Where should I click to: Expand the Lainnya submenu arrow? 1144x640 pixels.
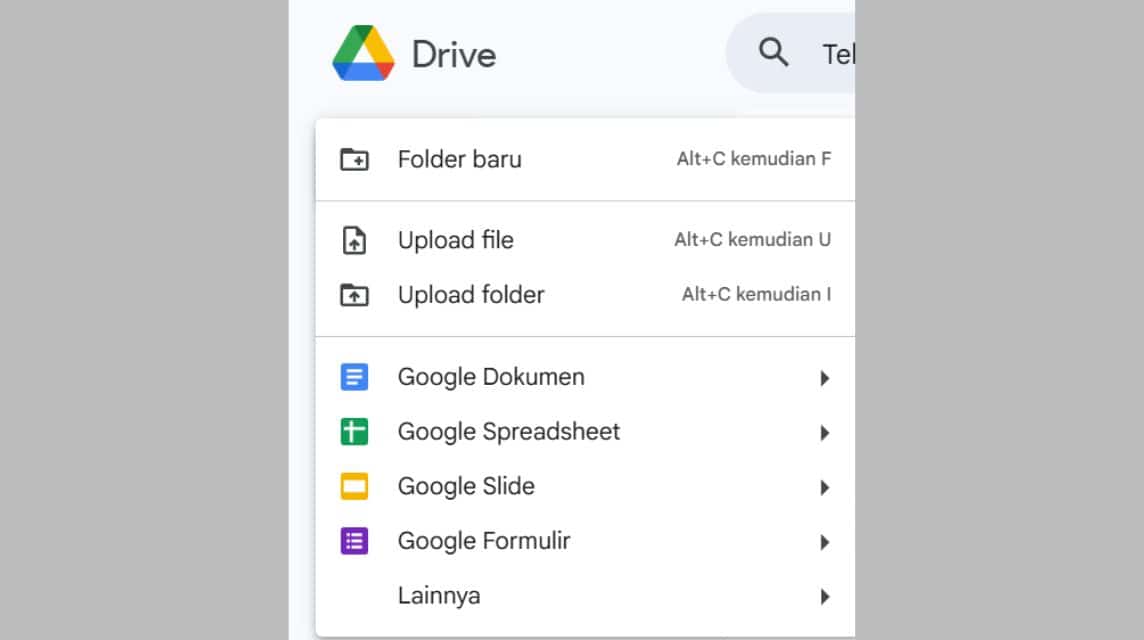824,597
